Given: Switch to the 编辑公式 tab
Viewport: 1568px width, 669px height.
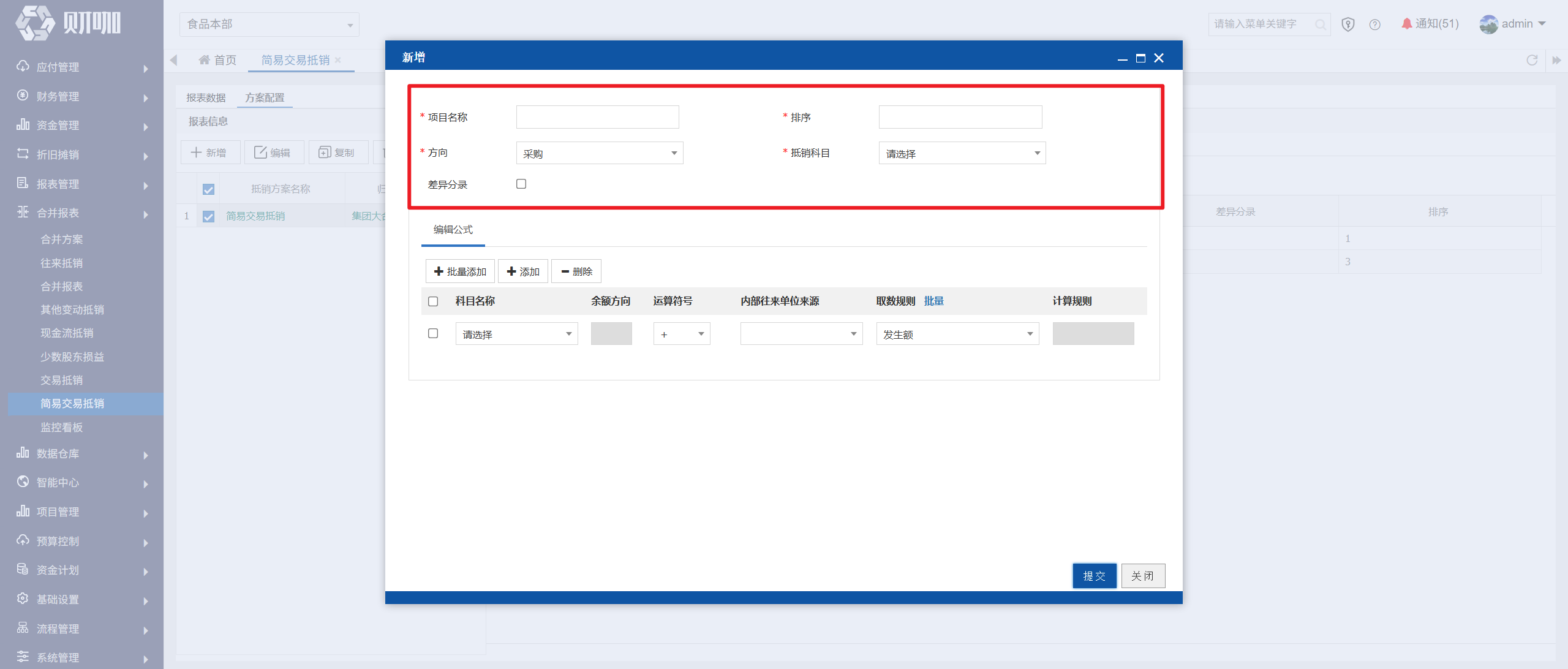Looking at the screenshot, I should click(453, 230).
